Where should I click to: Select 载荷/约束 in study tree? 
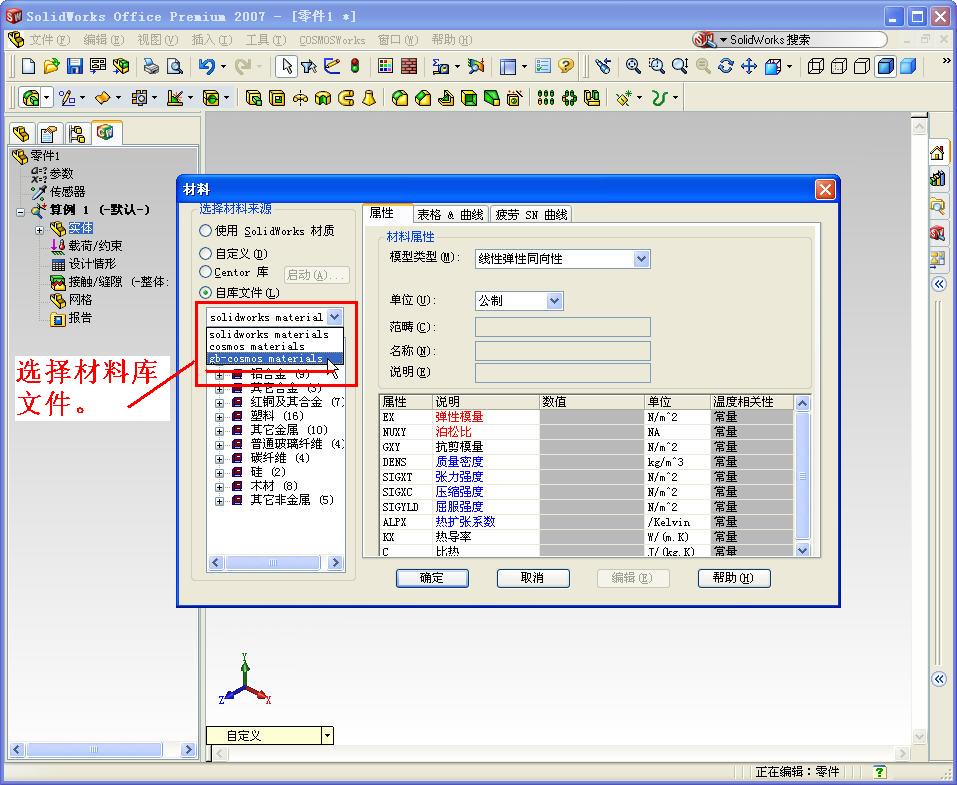[x=95, y=246]
